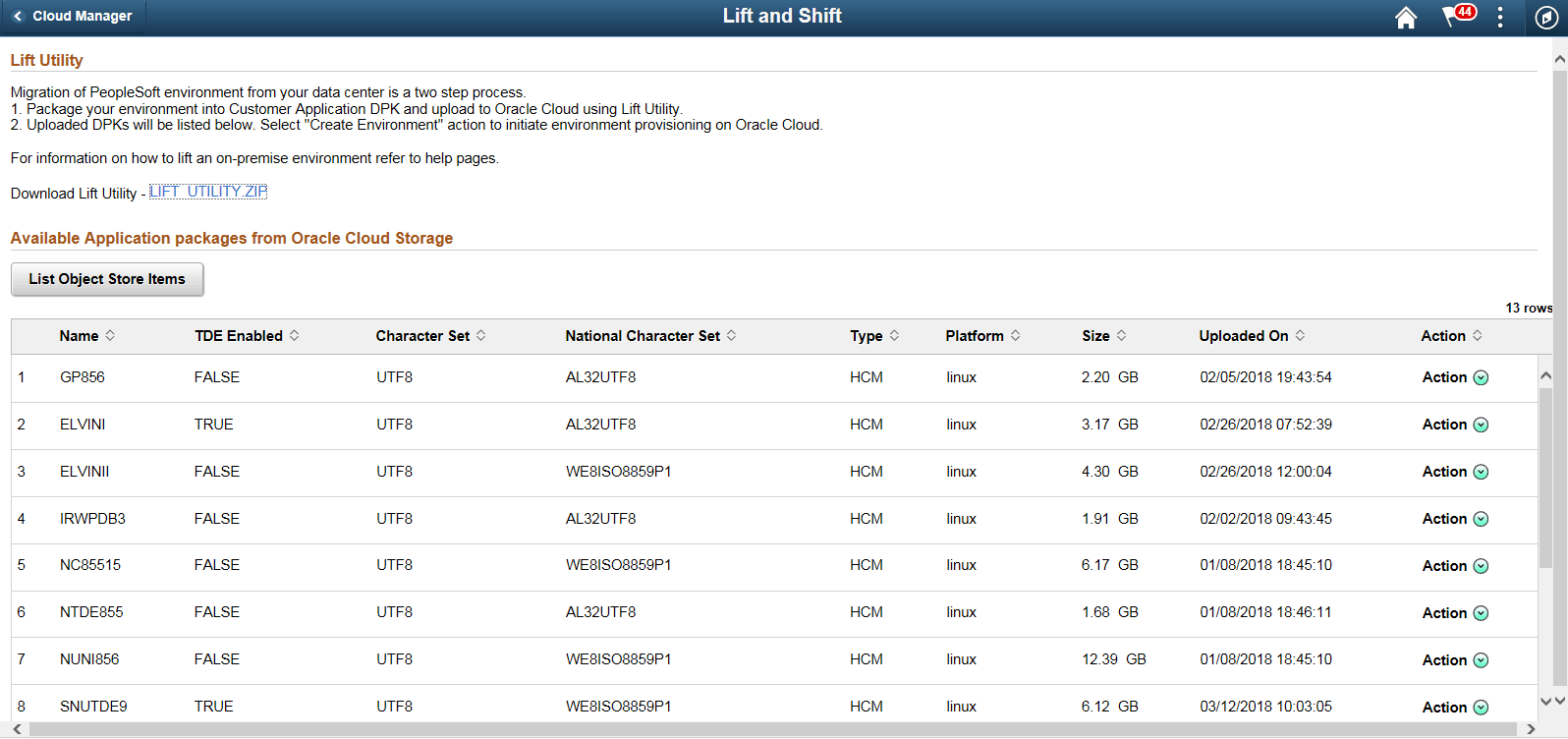Click the 02/02/2018 09:43:45 upload date
The image size is (1568, 739).
(x=1265, y=519)
